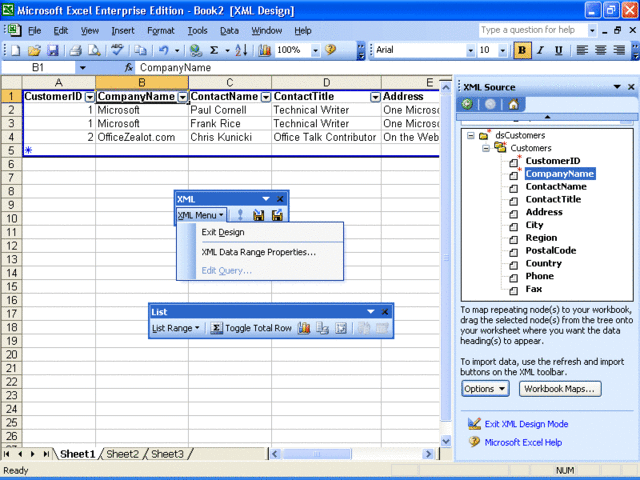The height and width of the screenshot is (480, 640).
Task: Open the List Range dropdown
Action: pos(176,328)
